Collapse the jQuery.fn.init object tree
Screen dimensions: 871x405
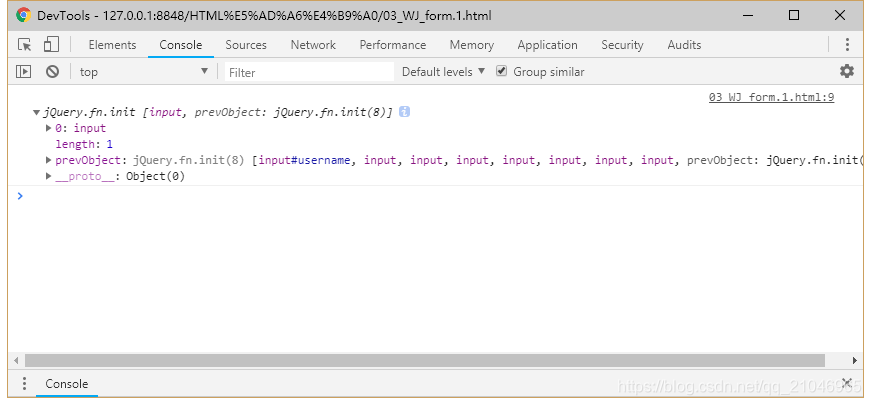(36, 113)
